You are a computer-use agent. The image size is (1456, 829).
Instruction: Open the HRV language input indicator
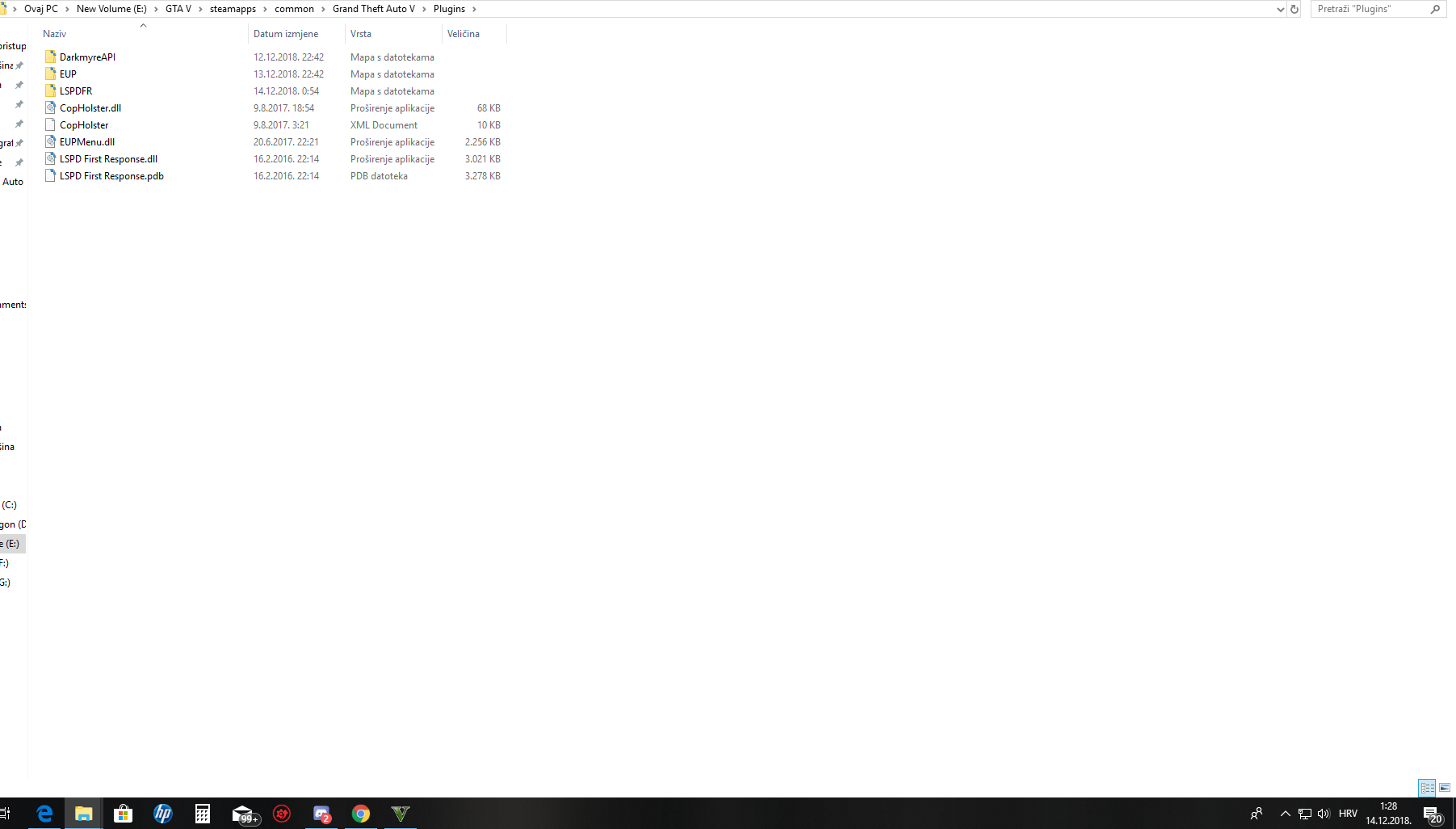coord(1348,814)
